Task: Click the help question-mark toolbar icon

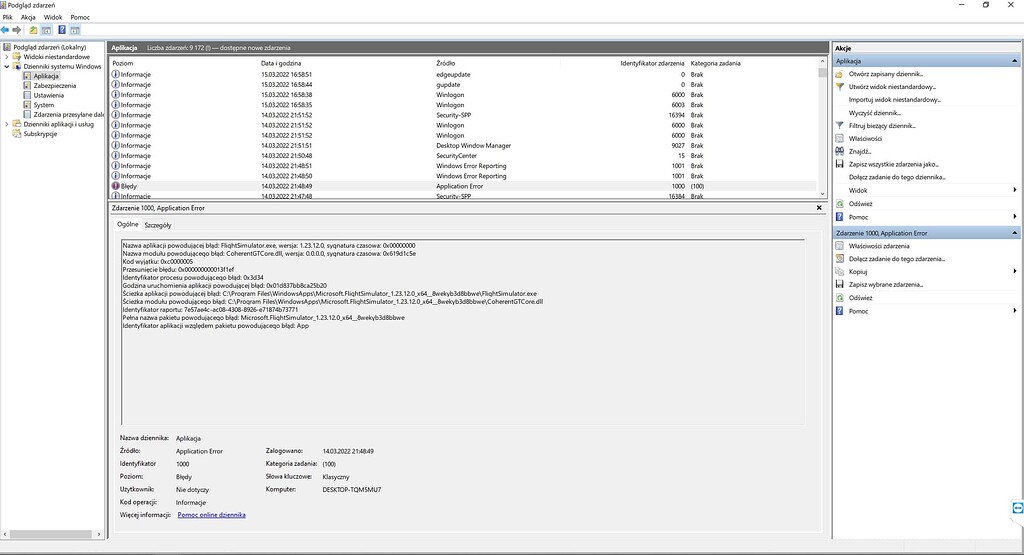Action: (x=62, y=30)
